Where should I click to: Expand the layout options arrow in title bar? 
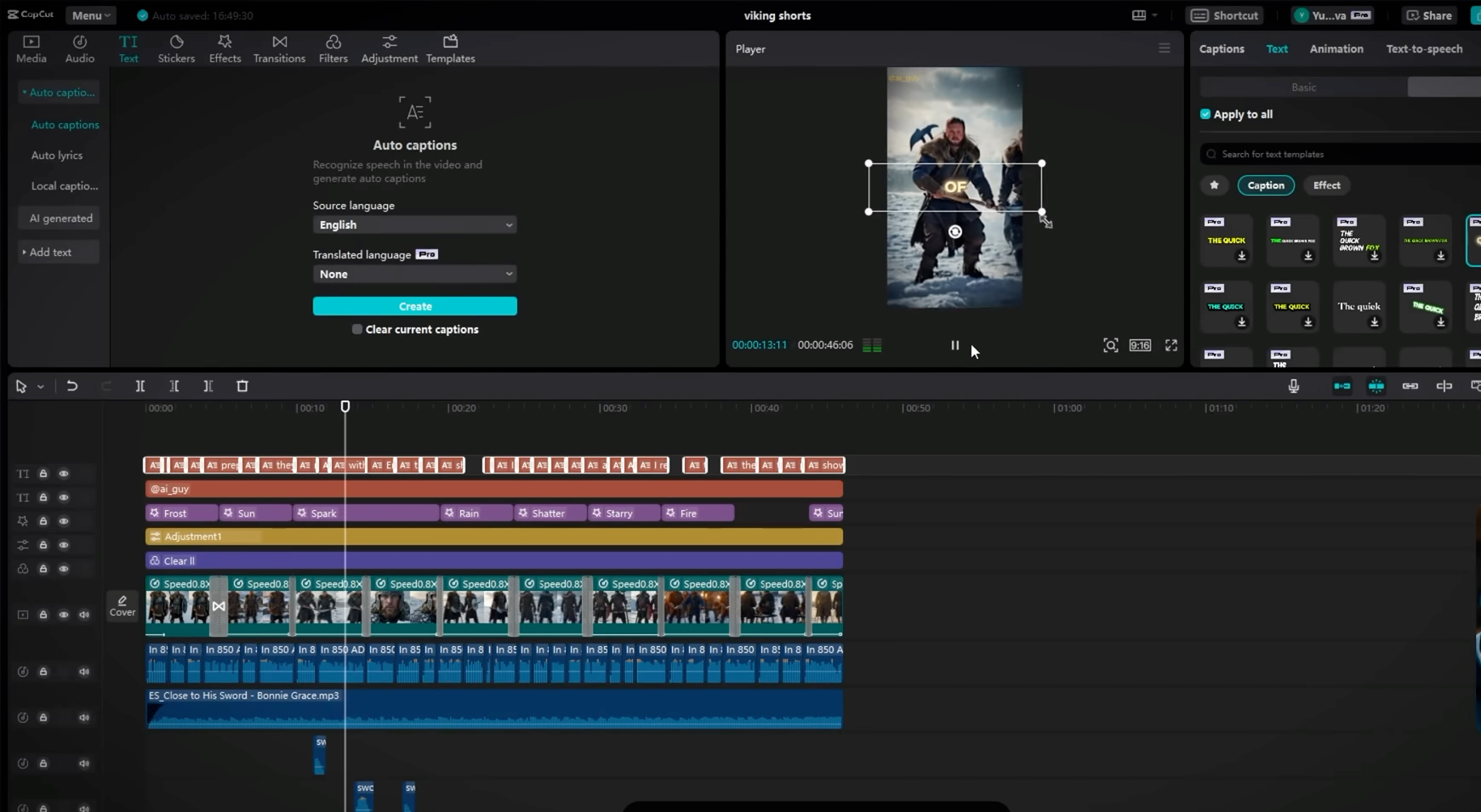[1154, 15]
